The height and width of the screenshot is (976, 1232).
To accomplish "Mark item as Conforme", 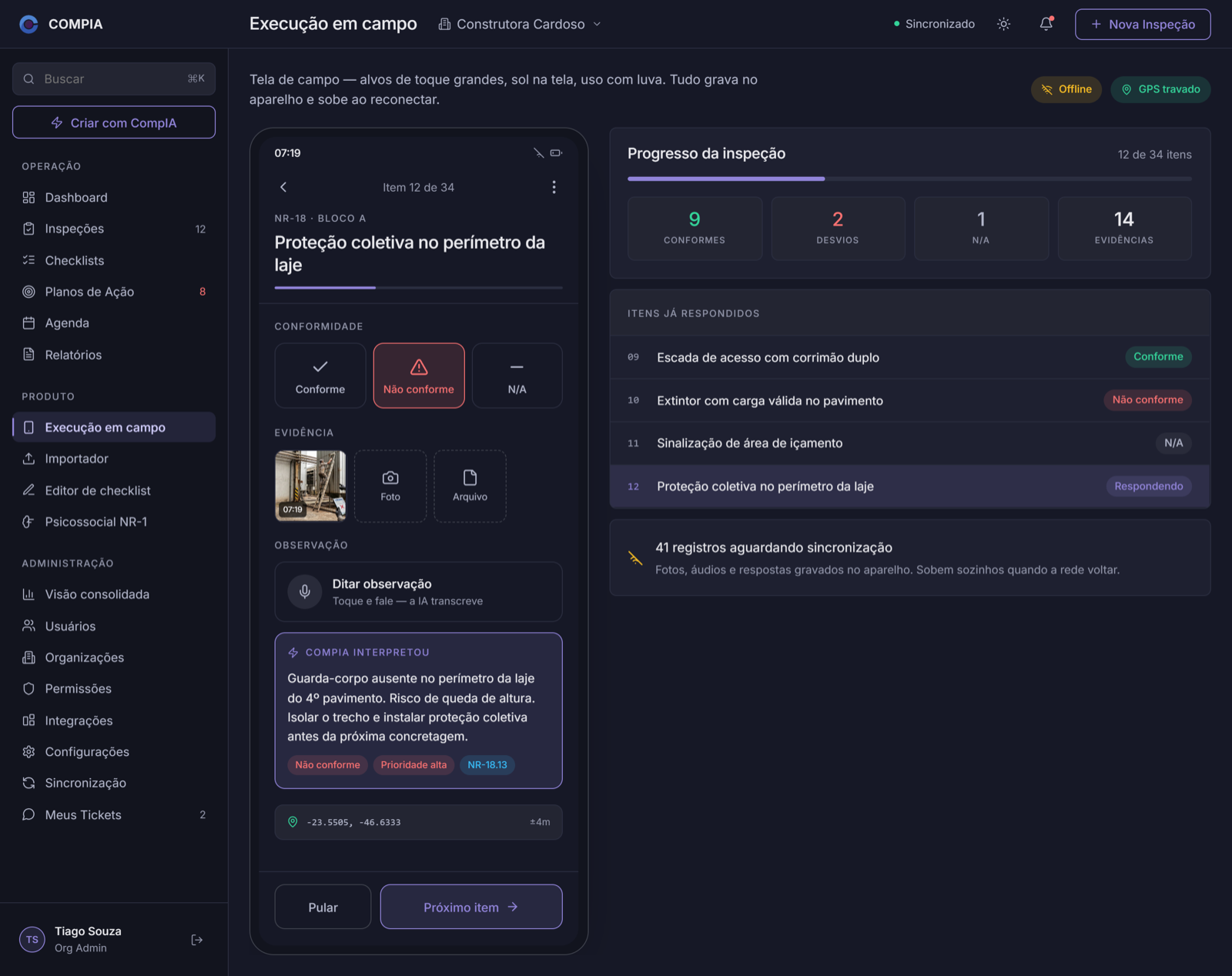I will [x=320, y=376].
